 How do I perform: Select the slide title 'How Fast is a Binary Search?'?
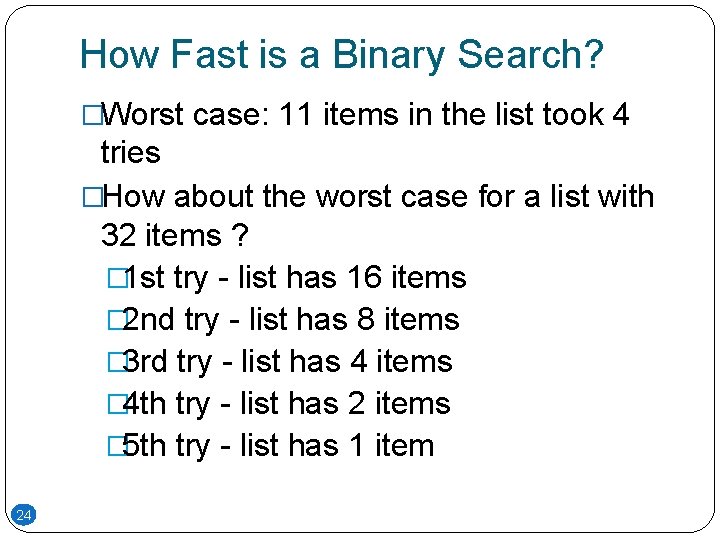341,54
